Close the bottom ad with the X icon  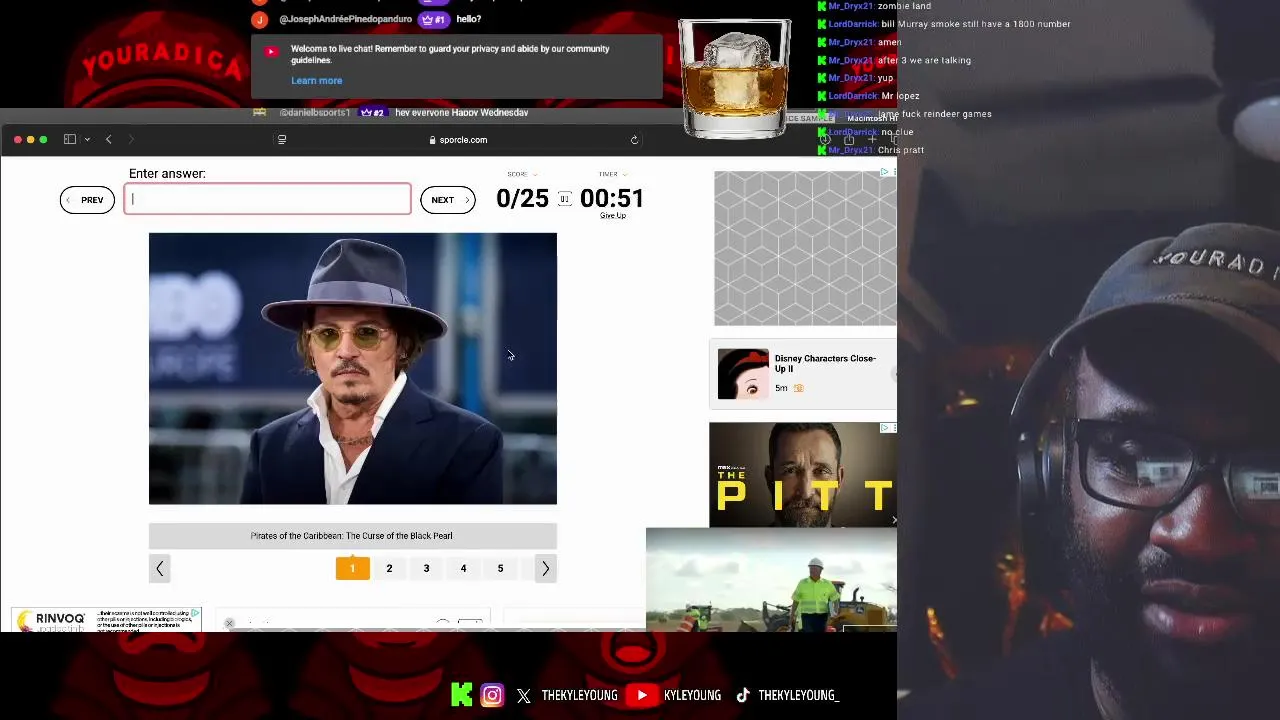(x=229, y=624)
